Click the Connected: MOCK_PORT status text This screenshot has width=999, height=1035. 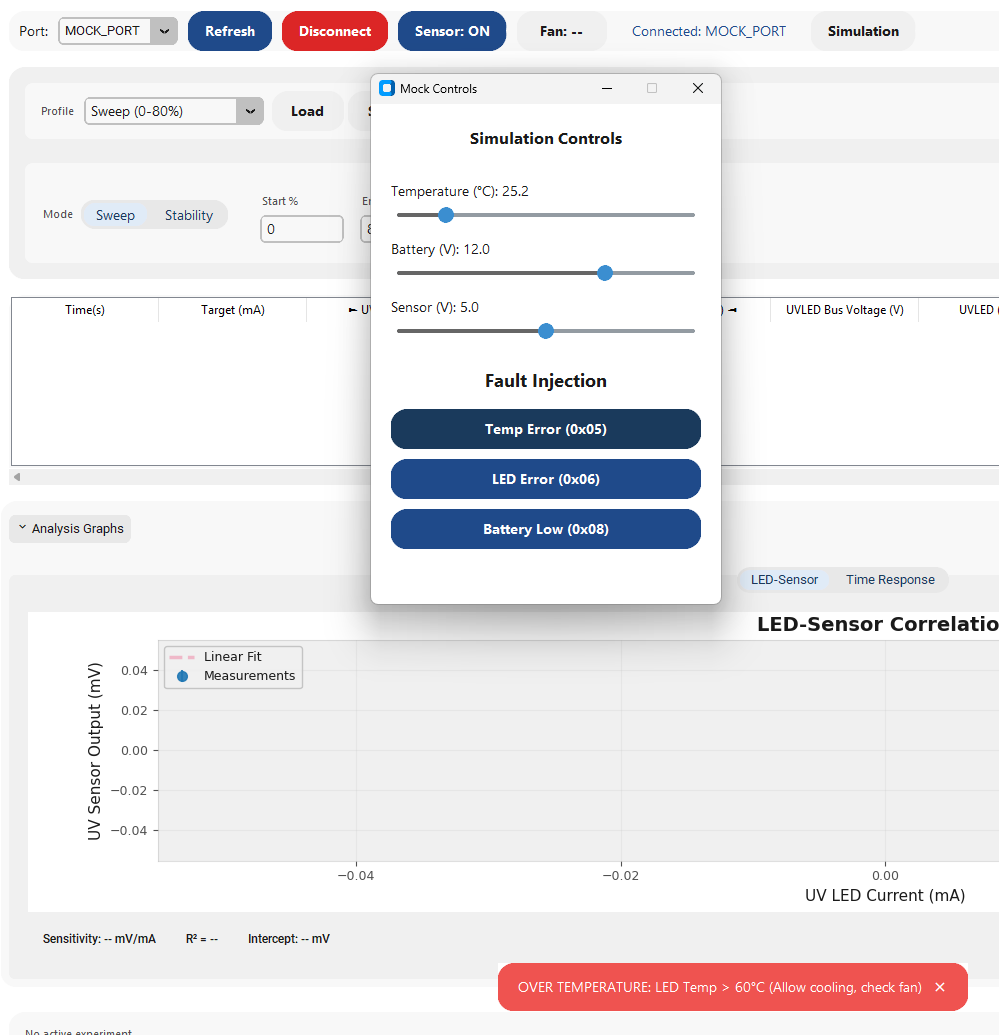(x=708, y=31)
